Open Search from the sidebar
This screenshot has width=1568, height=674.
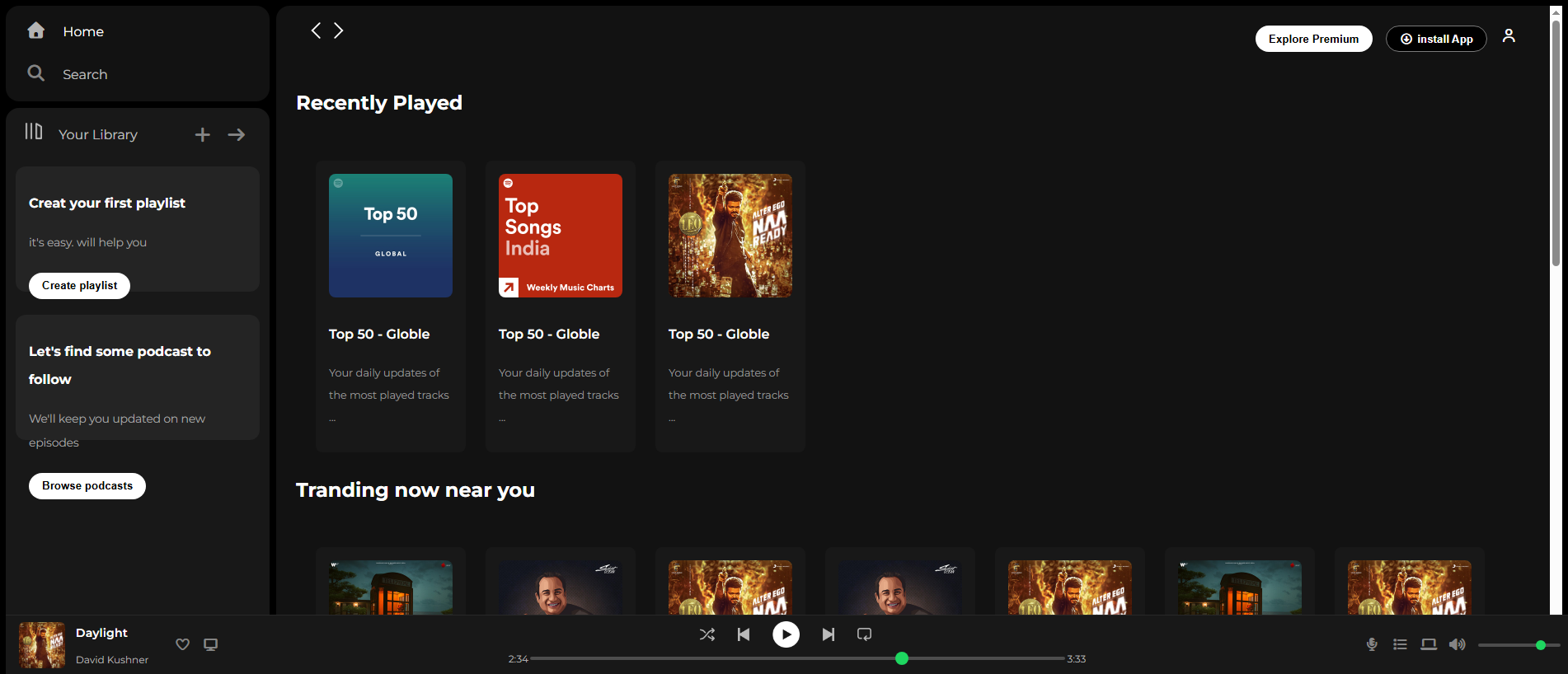pos(85,74)
